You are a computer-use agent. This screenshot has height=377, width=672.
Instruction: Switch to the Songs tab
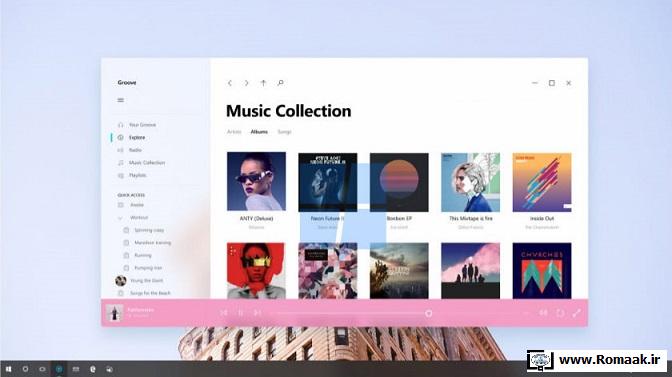tap(284, 132)
